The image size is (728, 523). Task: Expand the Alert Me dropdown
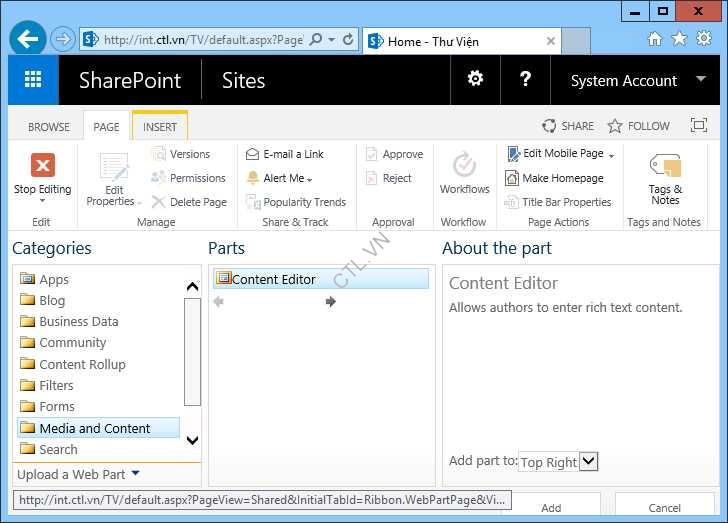pyautogui.click(x=283, y=178)
